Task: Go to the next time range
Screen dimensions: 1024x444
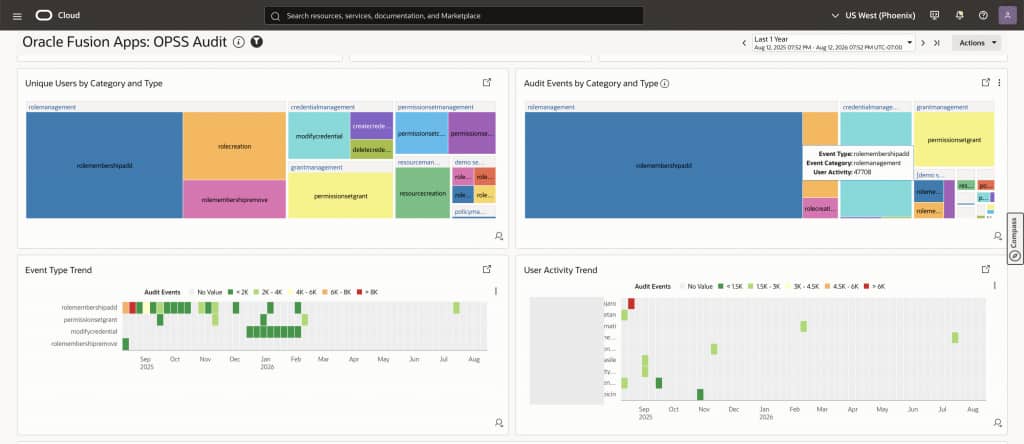Action: click(x=923, y=43)
